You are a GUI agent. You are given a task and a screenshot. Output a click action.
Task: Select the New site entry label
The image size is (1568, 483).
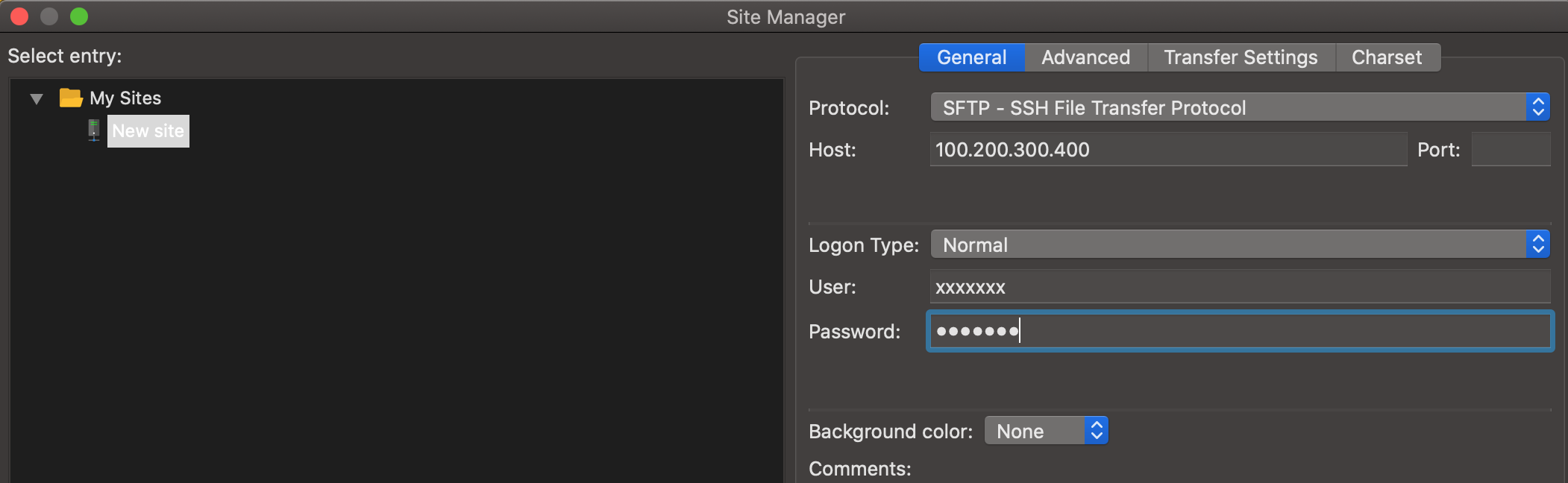click(148, 131)
